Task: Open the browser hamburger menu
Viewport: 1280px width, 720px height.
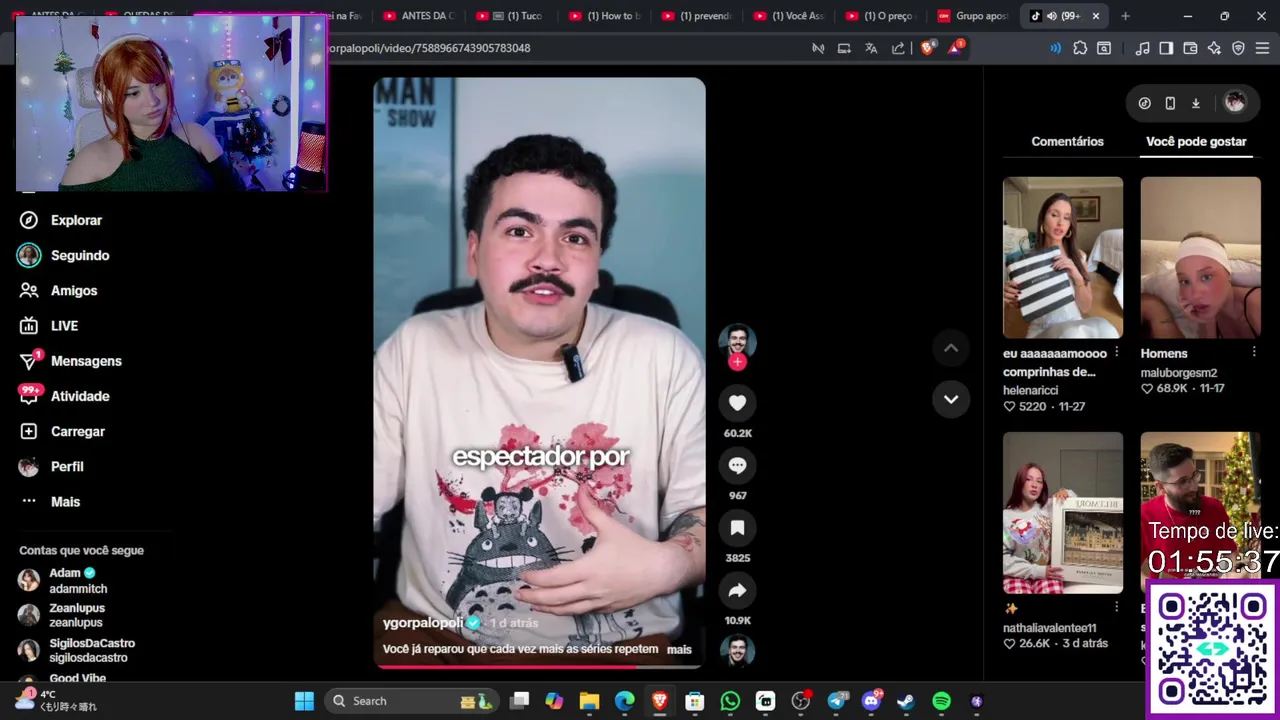Action: [x=1262, y=48]
